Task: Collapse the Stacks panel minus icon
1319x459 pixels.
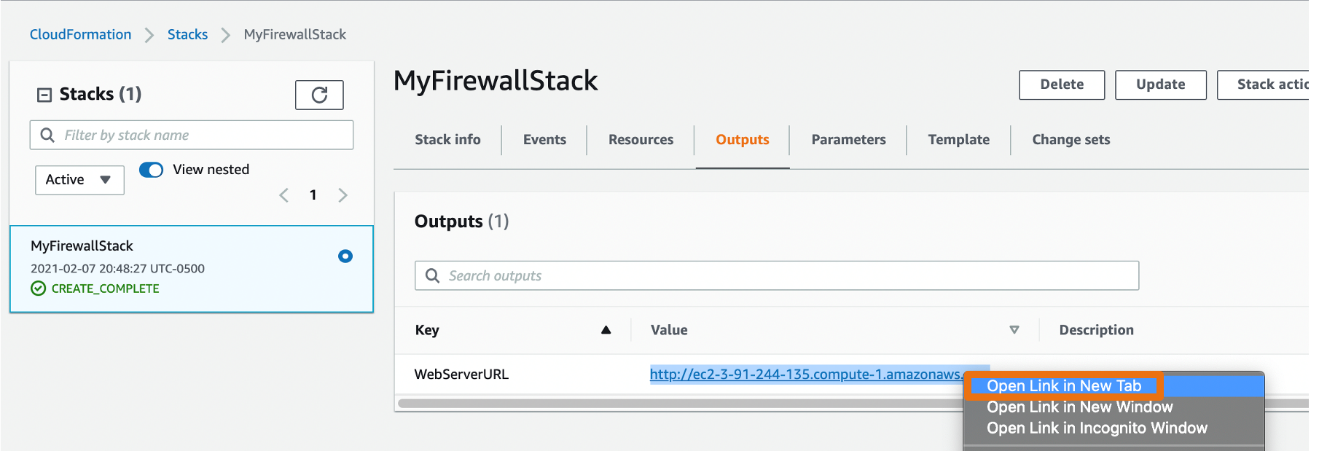Action: [44, 95]
